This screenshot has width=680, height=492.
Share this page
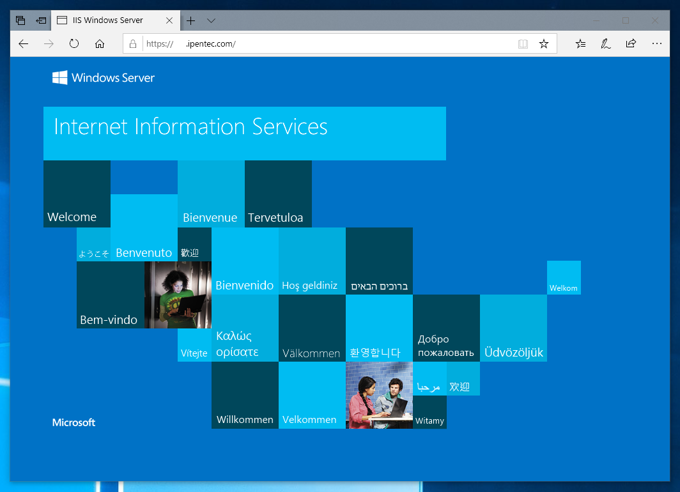(631, 44)
